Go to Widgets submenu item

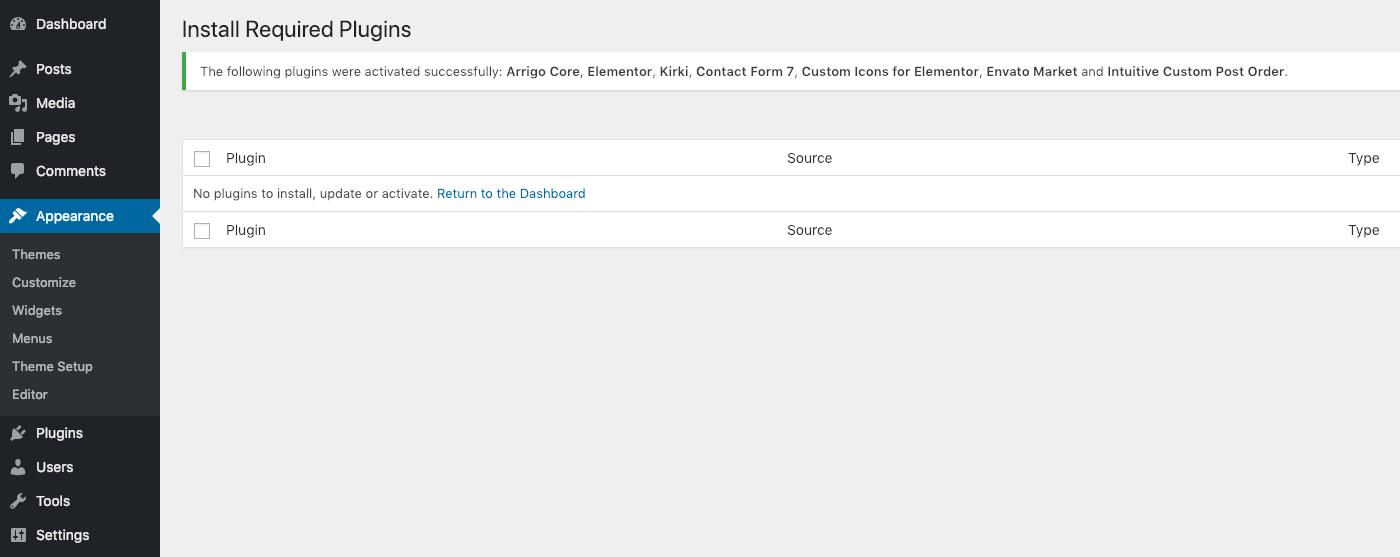click(37, 310)
